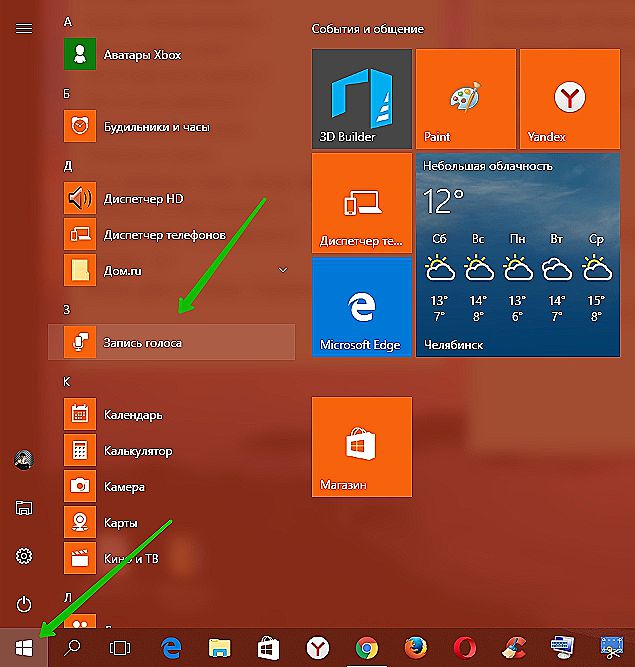Viewport: 635px width, 667px height.
Task: Open File Explorer from Start sidebar
Action: tap(24, 508)
